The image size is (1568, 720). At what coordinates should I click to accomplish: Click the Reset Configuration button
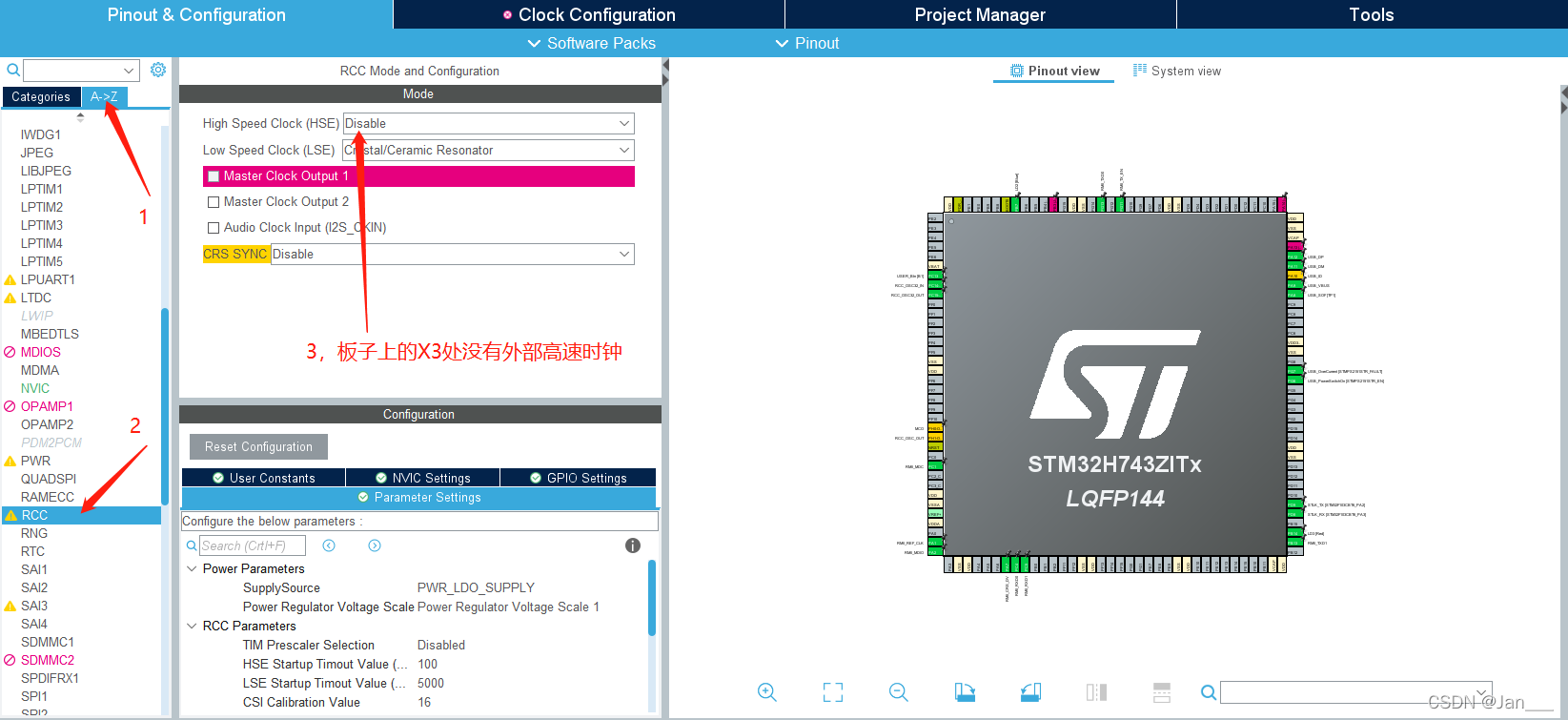pyautogui.click(x=258, y=446)
